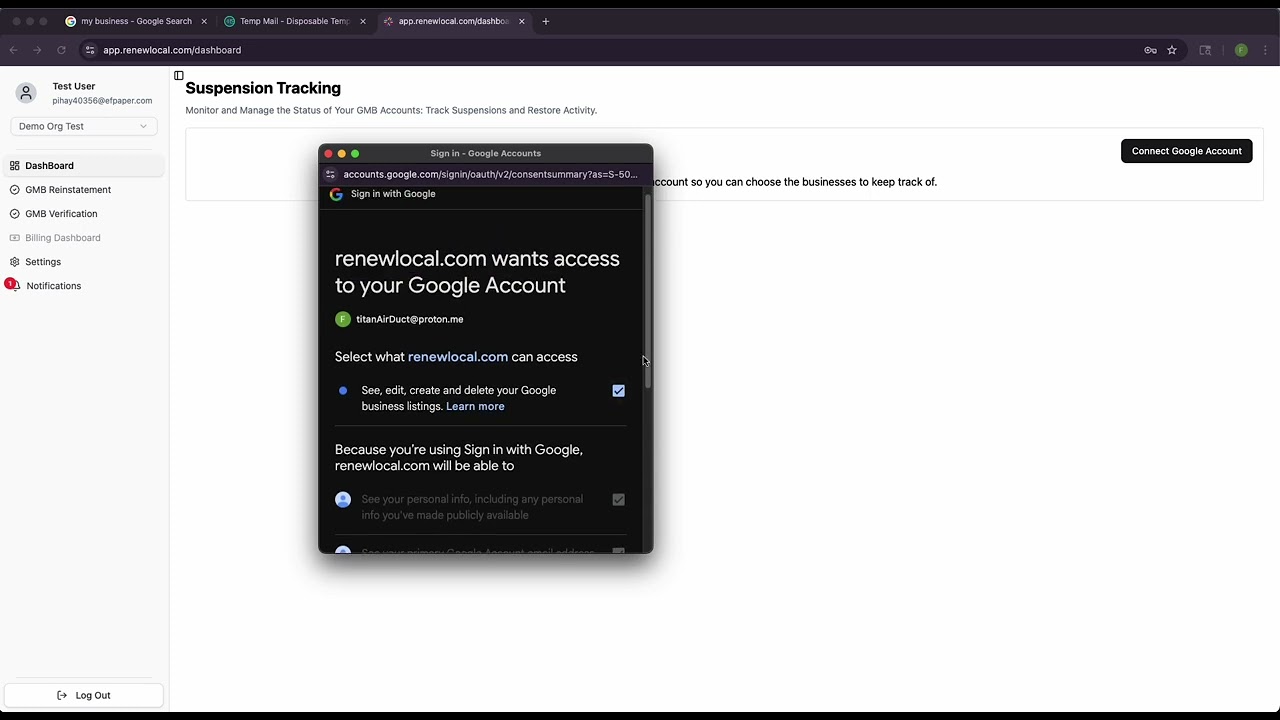Screen dimensions: 1280x720
Task: Click the blue listings permission icon
Action: coord(343,391)
